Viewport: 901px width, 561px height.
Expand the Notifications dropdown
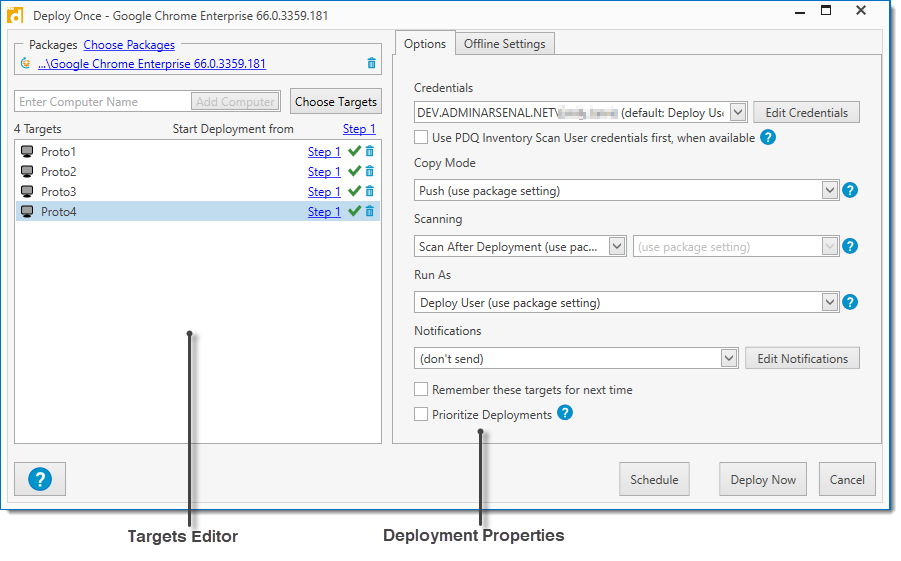point(728,358)
